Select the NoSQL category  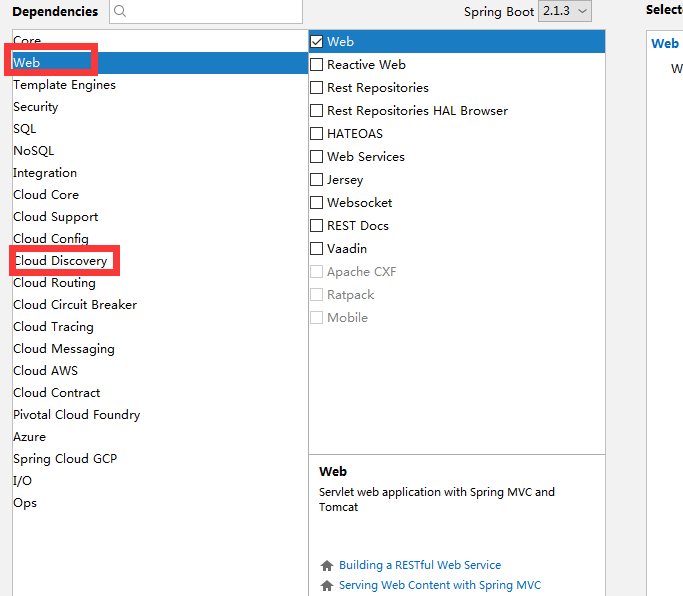tap(160, 151)
